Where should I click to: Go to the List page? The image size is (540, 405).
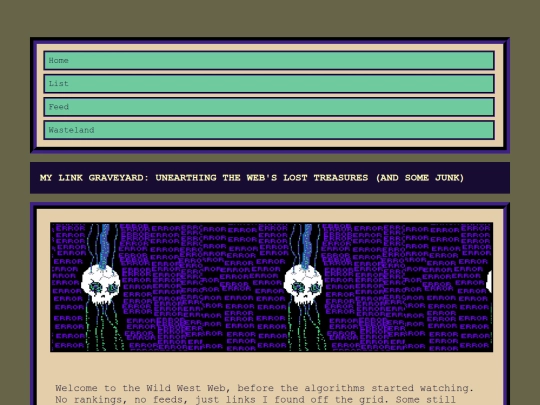click(x=269, y=84)
